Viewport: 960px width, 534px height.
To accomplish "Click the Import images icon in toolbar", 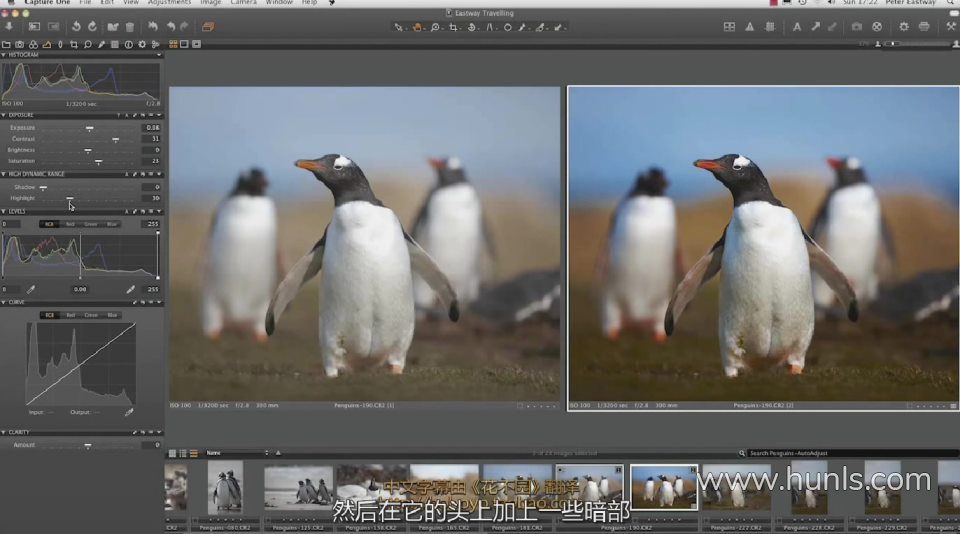I will pyautogui.click(x=9, y=26).
